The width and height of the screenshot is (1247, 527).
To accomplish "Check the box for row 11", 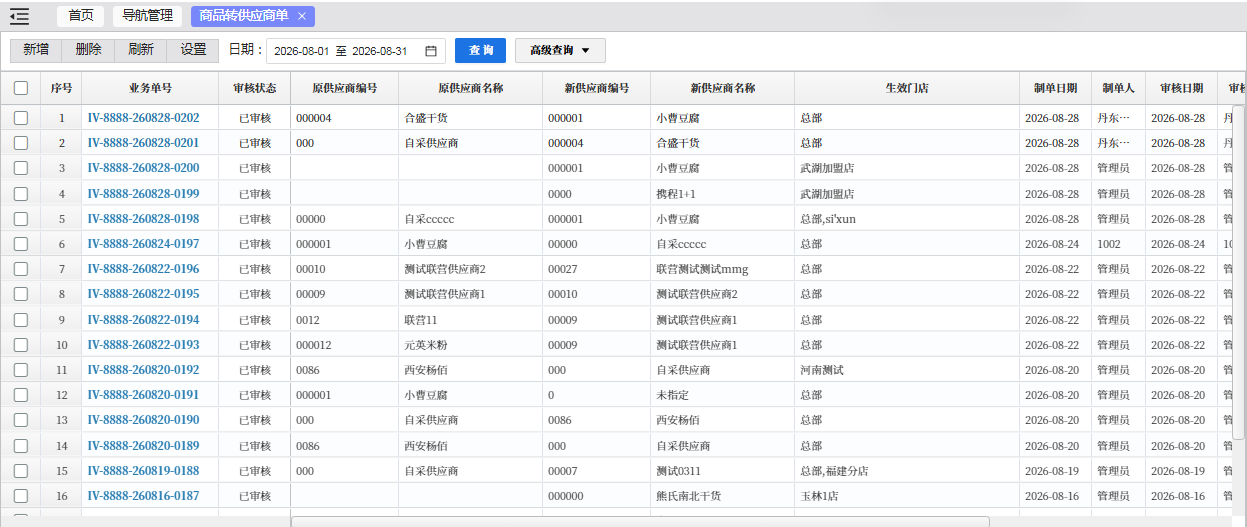I will coord(21,370).
